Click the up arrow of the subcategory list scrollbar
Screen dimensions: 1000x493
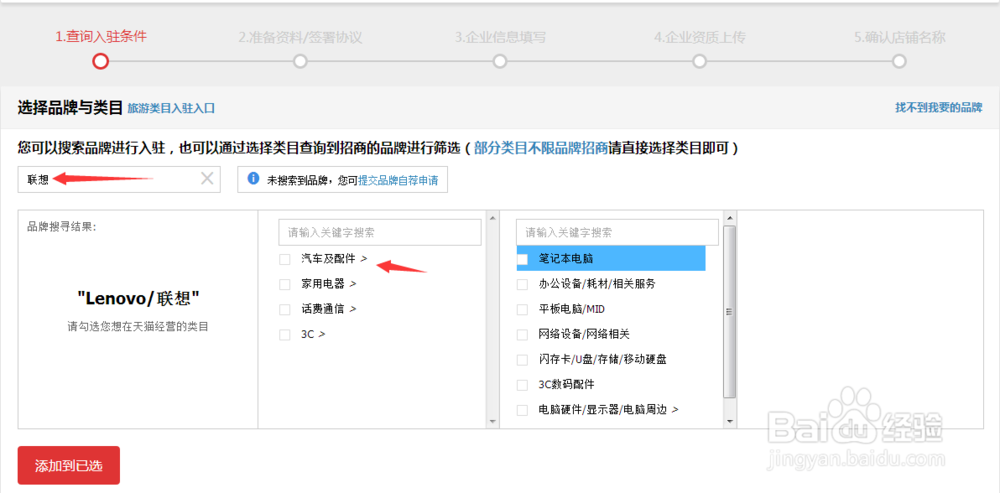(730, 218)
